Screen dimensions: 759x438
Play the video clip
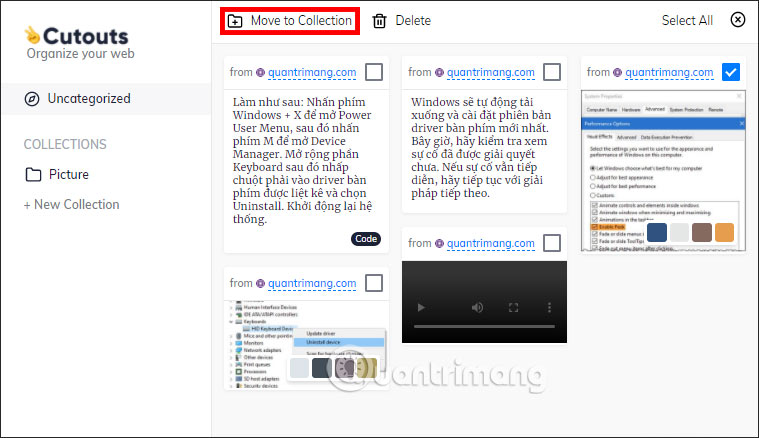(x=421, y=307)
